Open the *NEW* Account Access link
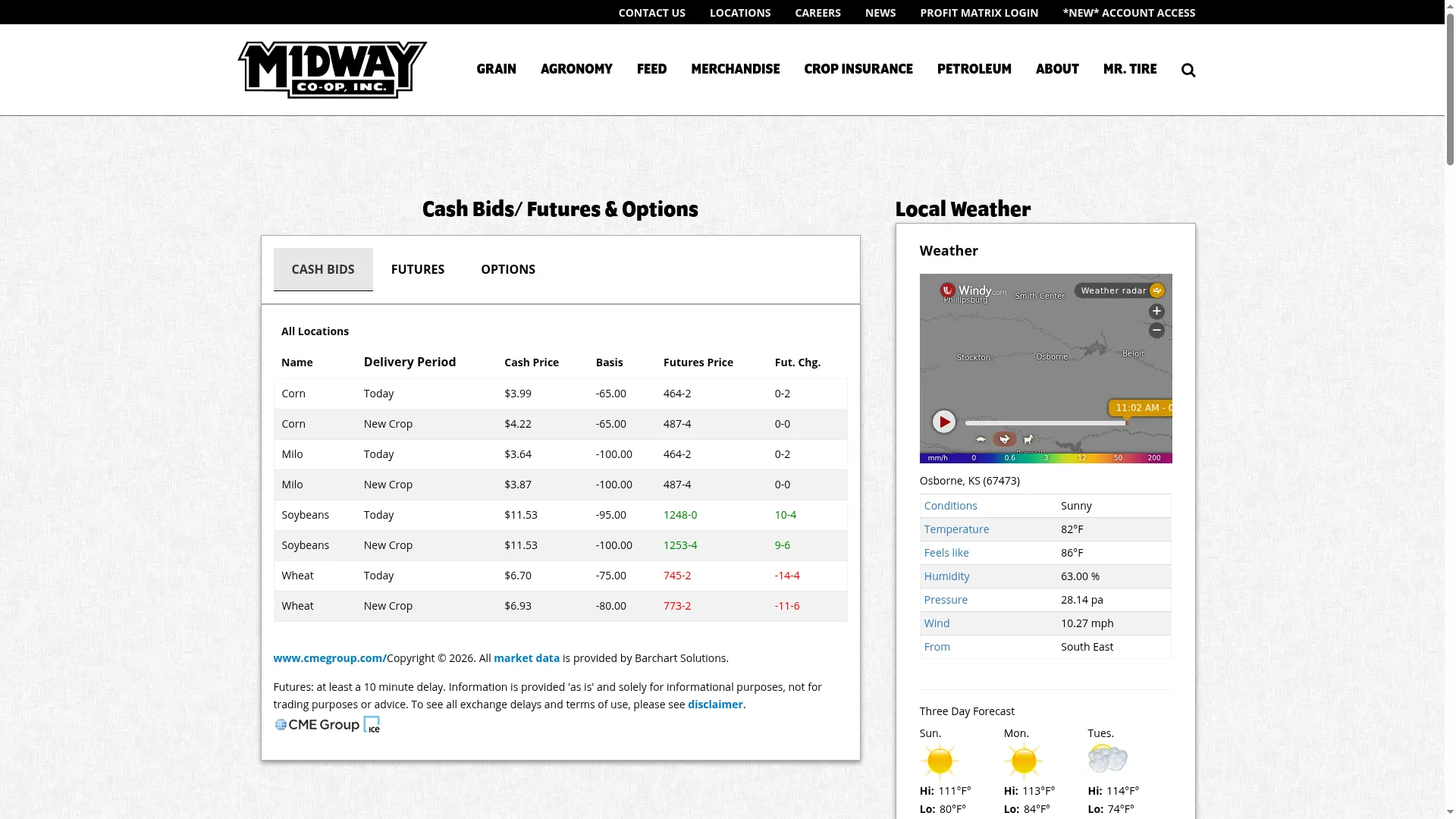 1129,13
